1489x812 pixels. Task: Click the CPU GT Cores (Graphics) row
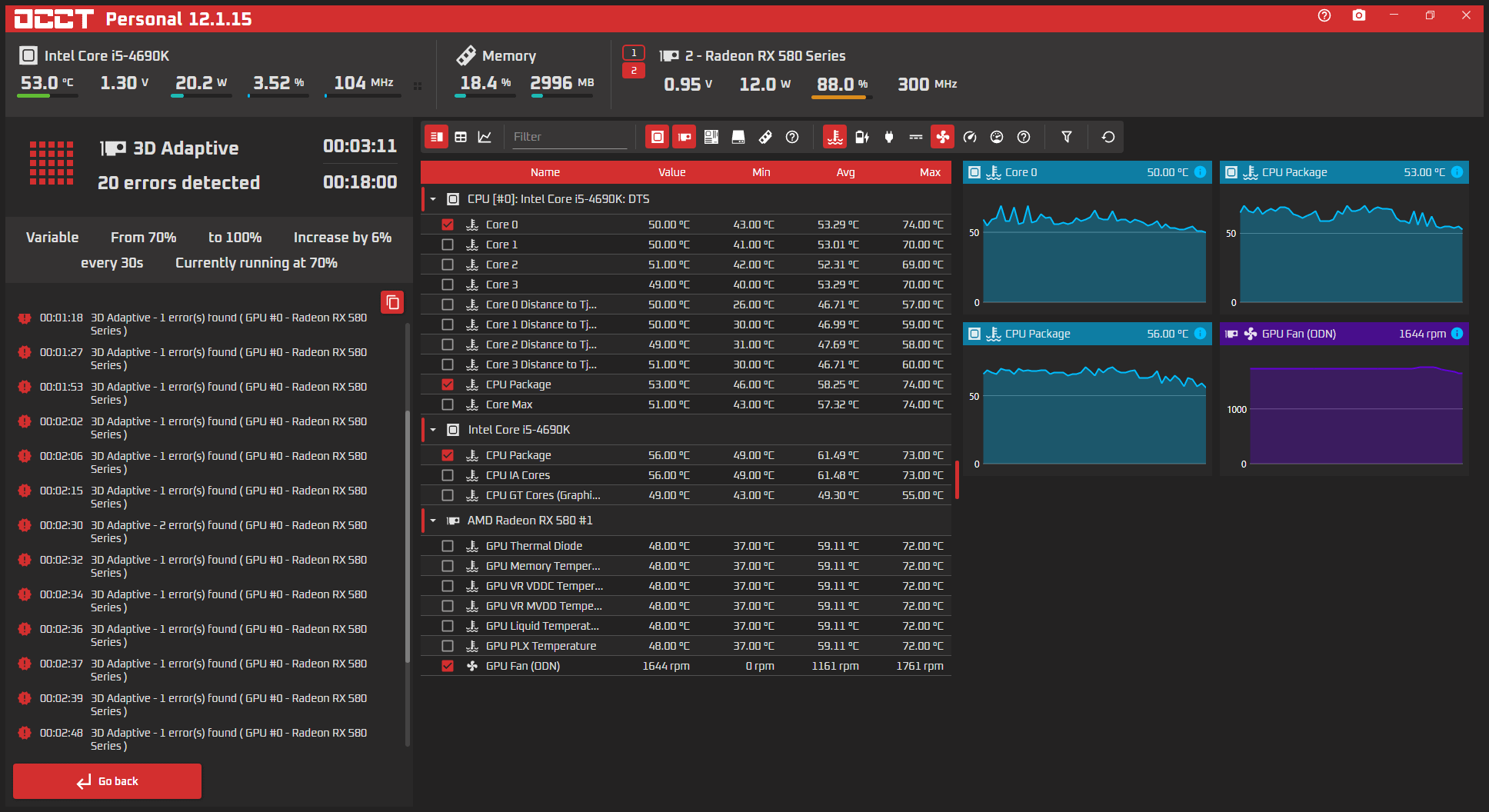coord(686,495)
